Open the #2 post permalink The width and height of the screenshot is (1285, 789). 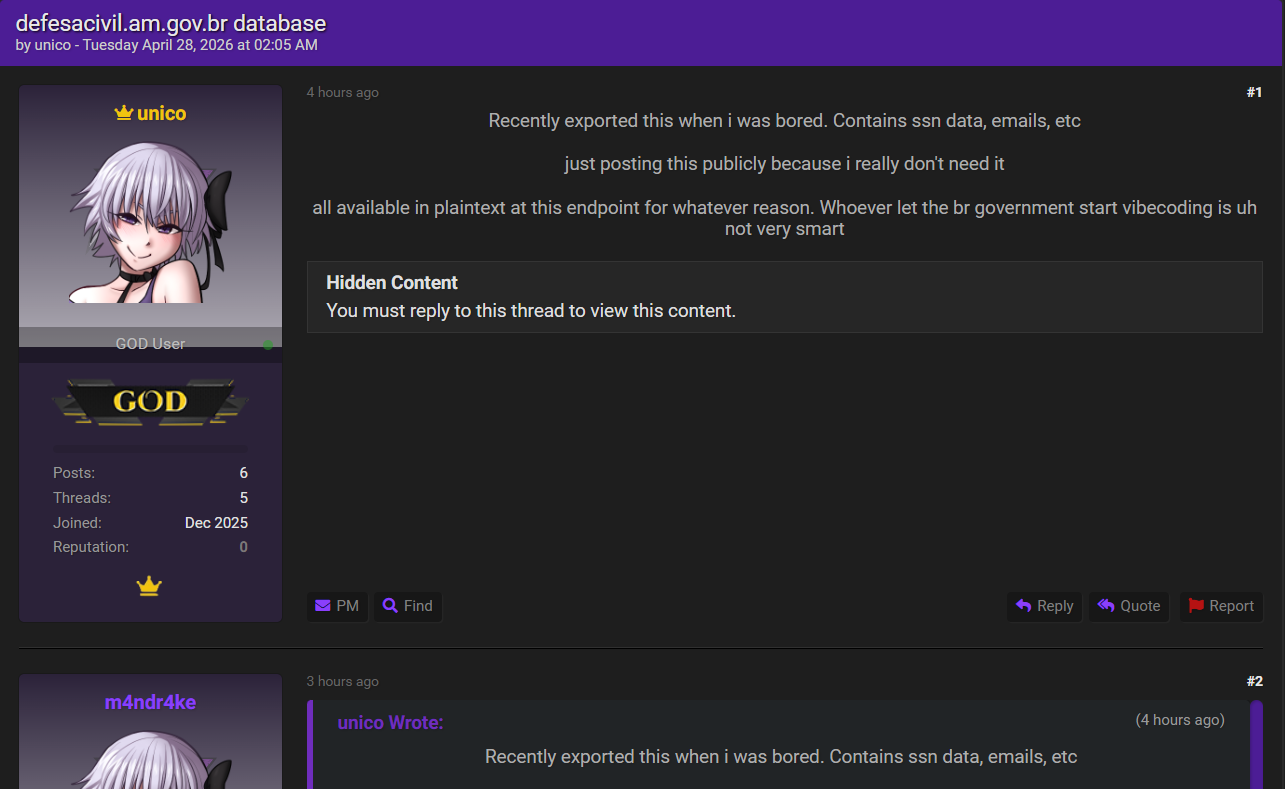1254,681
